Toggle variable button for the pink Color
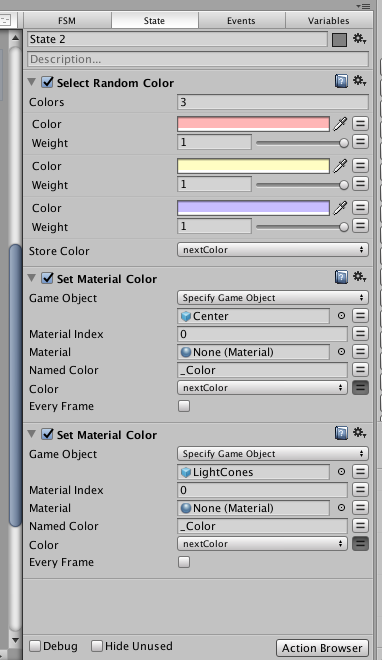The image size is (382, 660). tap(360, 124)
